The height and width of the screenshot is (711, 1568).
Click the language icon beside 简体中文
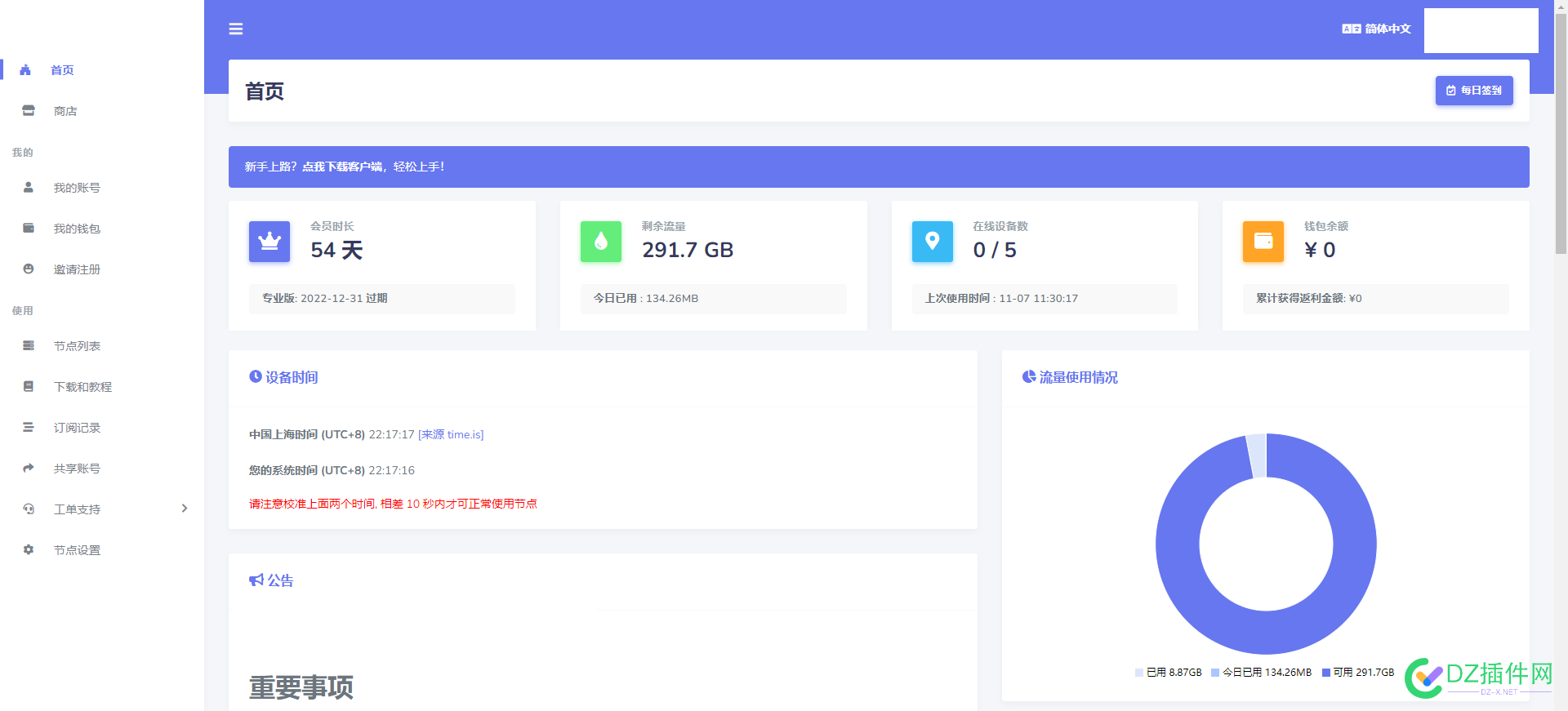point(1352,29)
